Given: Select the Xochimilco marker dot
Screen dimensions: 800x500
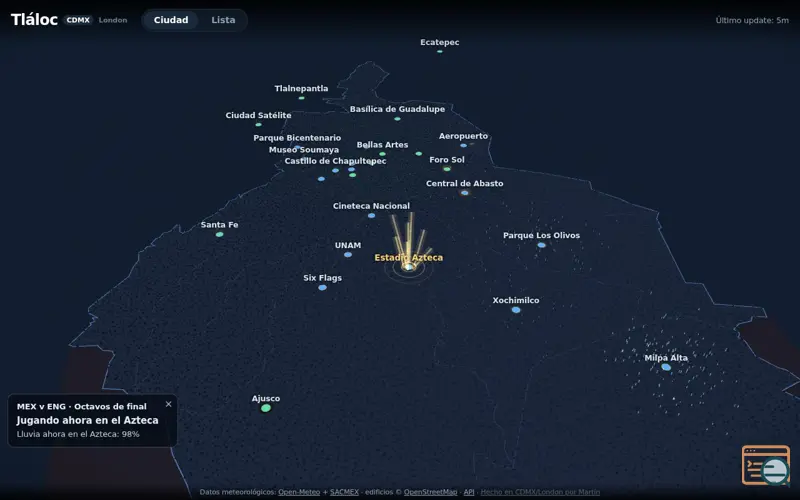Looking at the screenshot, I should coord(516,310).
